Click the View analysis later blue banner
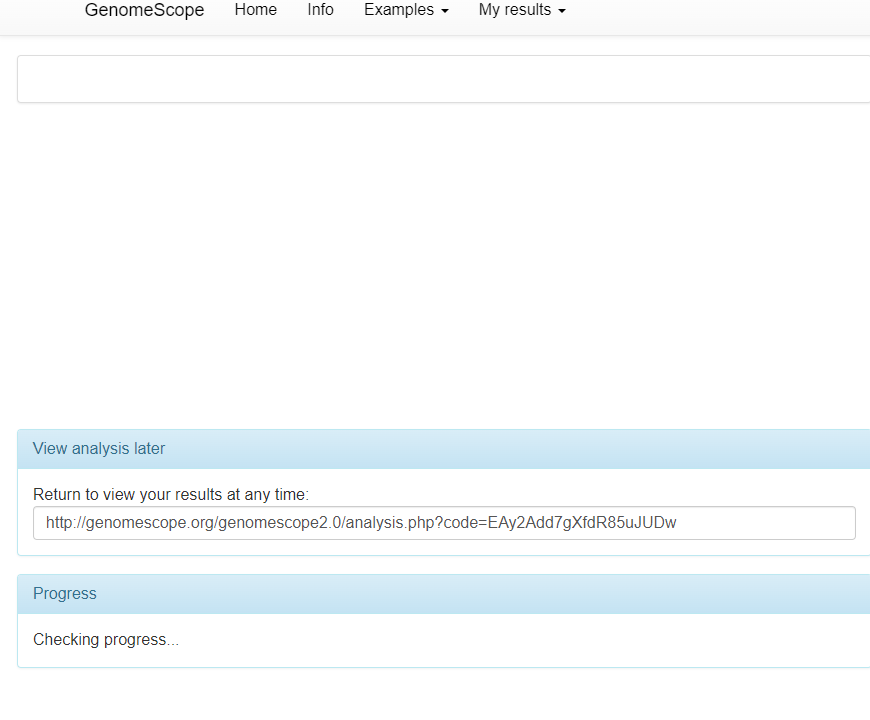Image resolution: width=870 pixels, height=720 pixels. [x=444, y=448]
